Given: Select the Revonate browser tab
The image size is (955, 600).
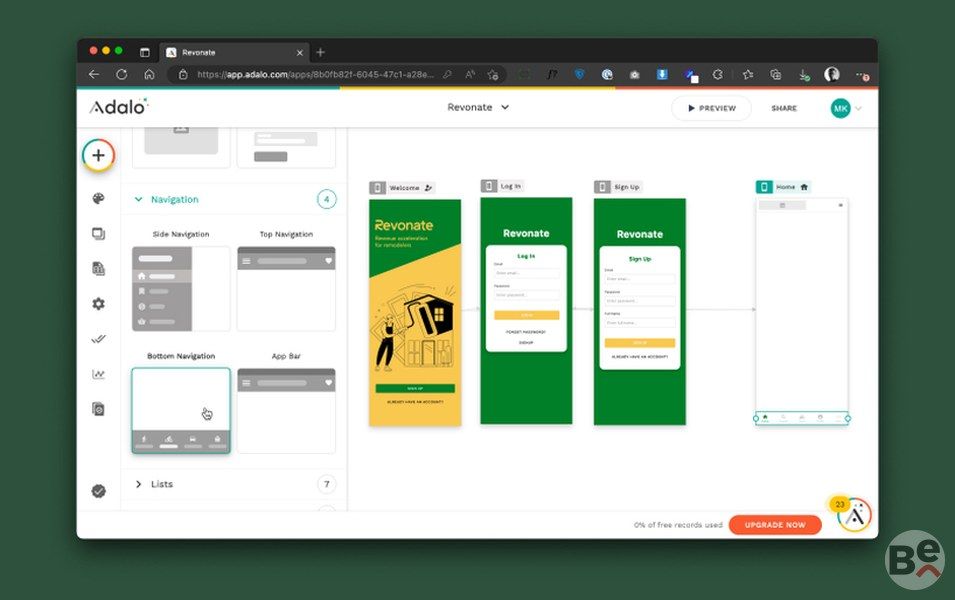Looking at the screenshot, I should [234, 52].
